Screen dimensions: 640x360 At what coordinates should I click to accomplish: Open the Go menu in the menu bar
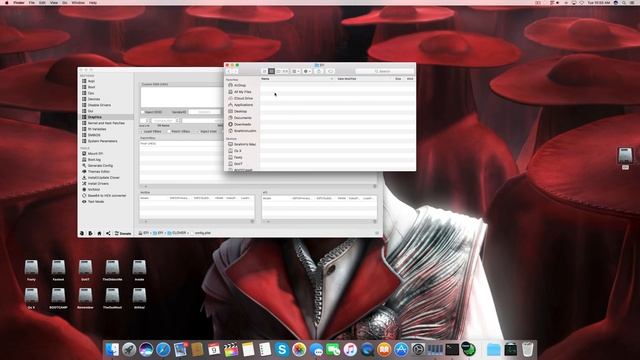(x=65, y=2)
